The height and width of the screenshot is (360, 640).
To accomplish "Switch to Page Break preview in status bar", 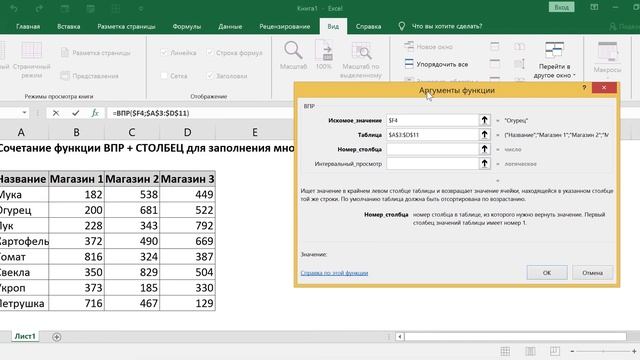I will (x=555, y=351).
